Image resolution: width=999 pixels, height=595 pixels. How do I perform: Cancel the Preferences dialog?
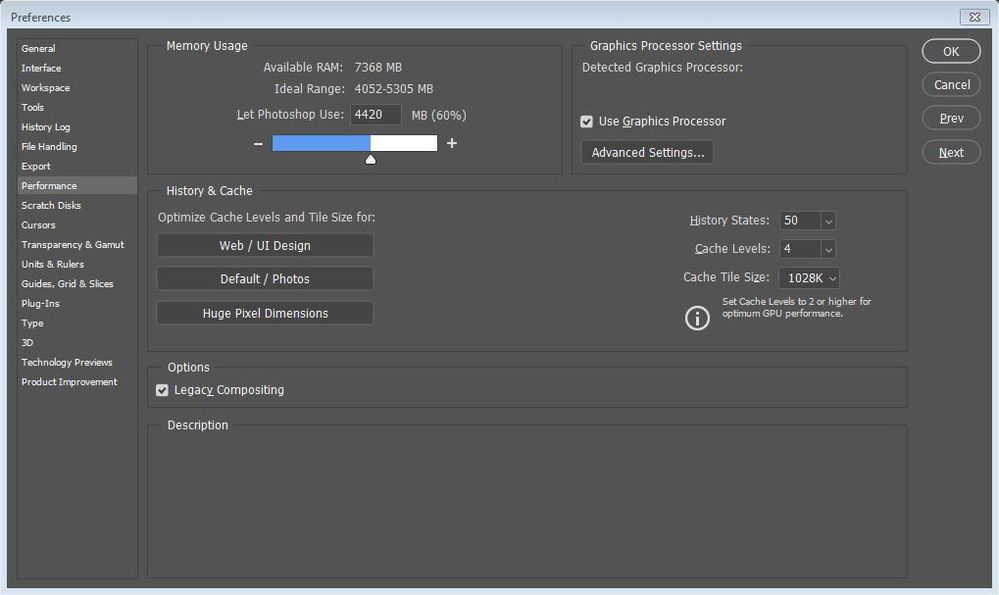point(951,85)
